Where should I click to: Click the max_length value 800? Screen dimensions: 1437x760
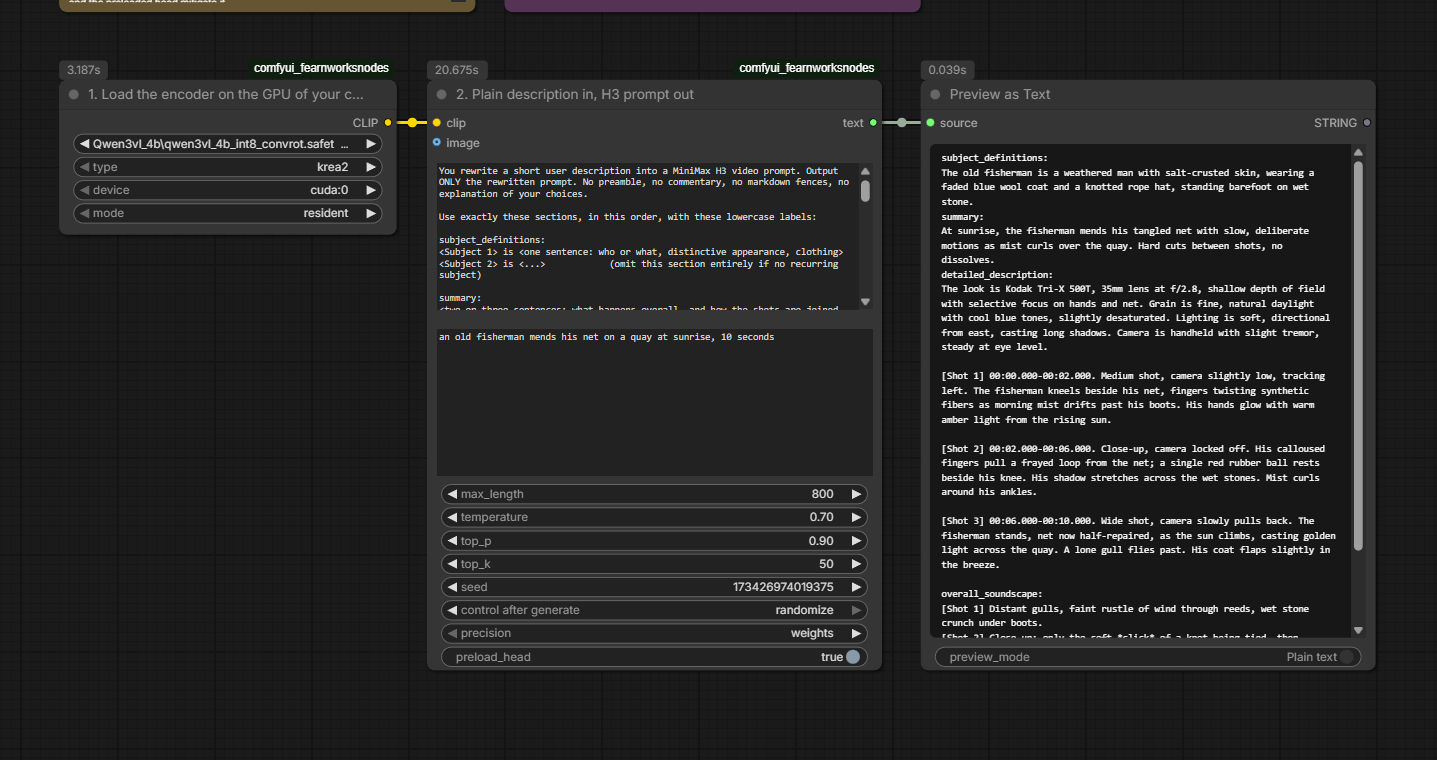pos(822,494)
